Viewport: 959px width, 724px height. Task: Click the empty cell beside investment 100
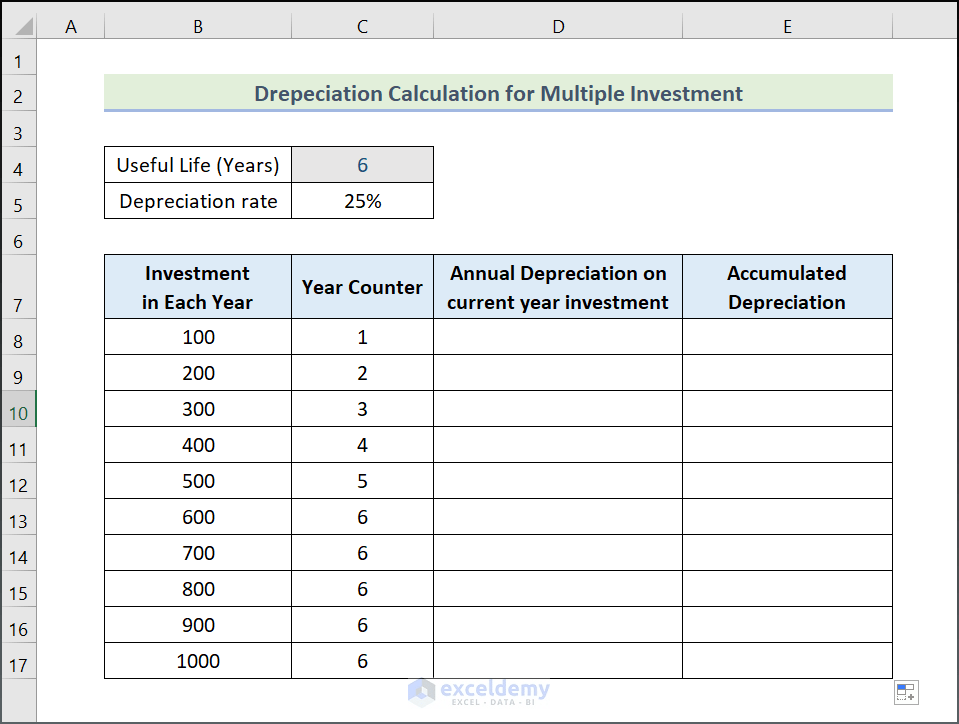click(557, 337)
